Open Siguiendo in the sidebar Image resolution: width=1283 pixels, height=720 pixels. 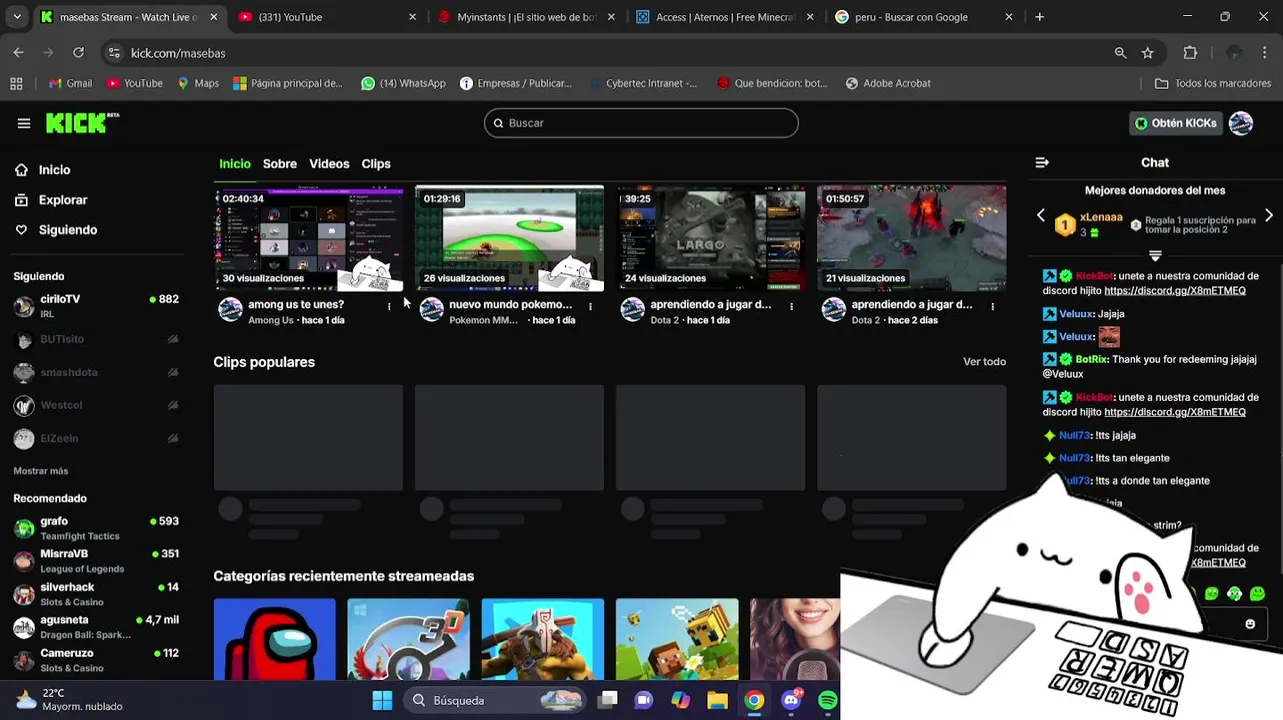68,230
